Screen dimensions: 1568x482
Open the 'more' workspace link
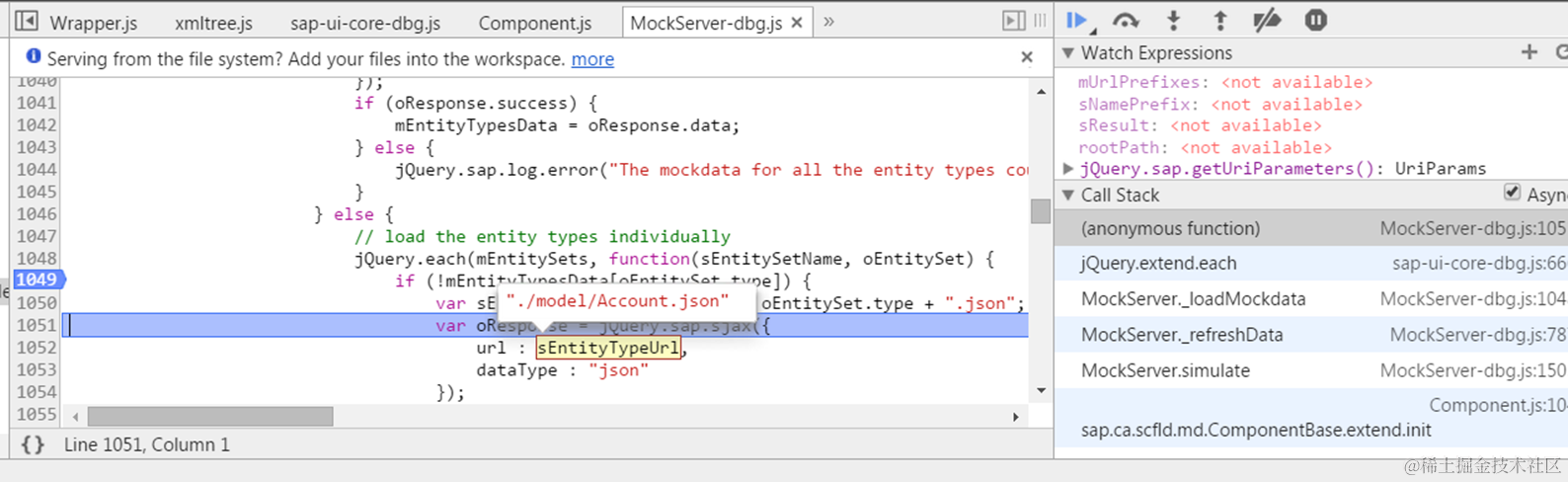click(592, 59)
